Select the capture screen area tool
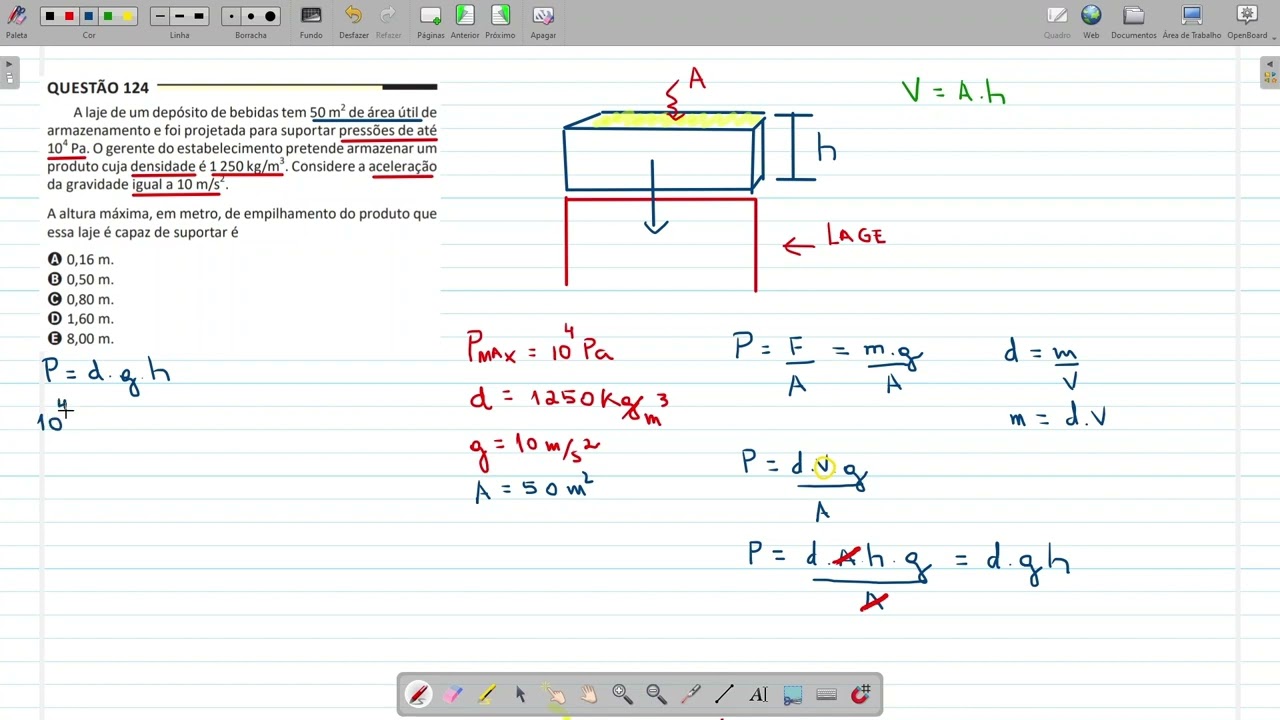This screenshot has width=1280, height=720. (x=793, y=694)
